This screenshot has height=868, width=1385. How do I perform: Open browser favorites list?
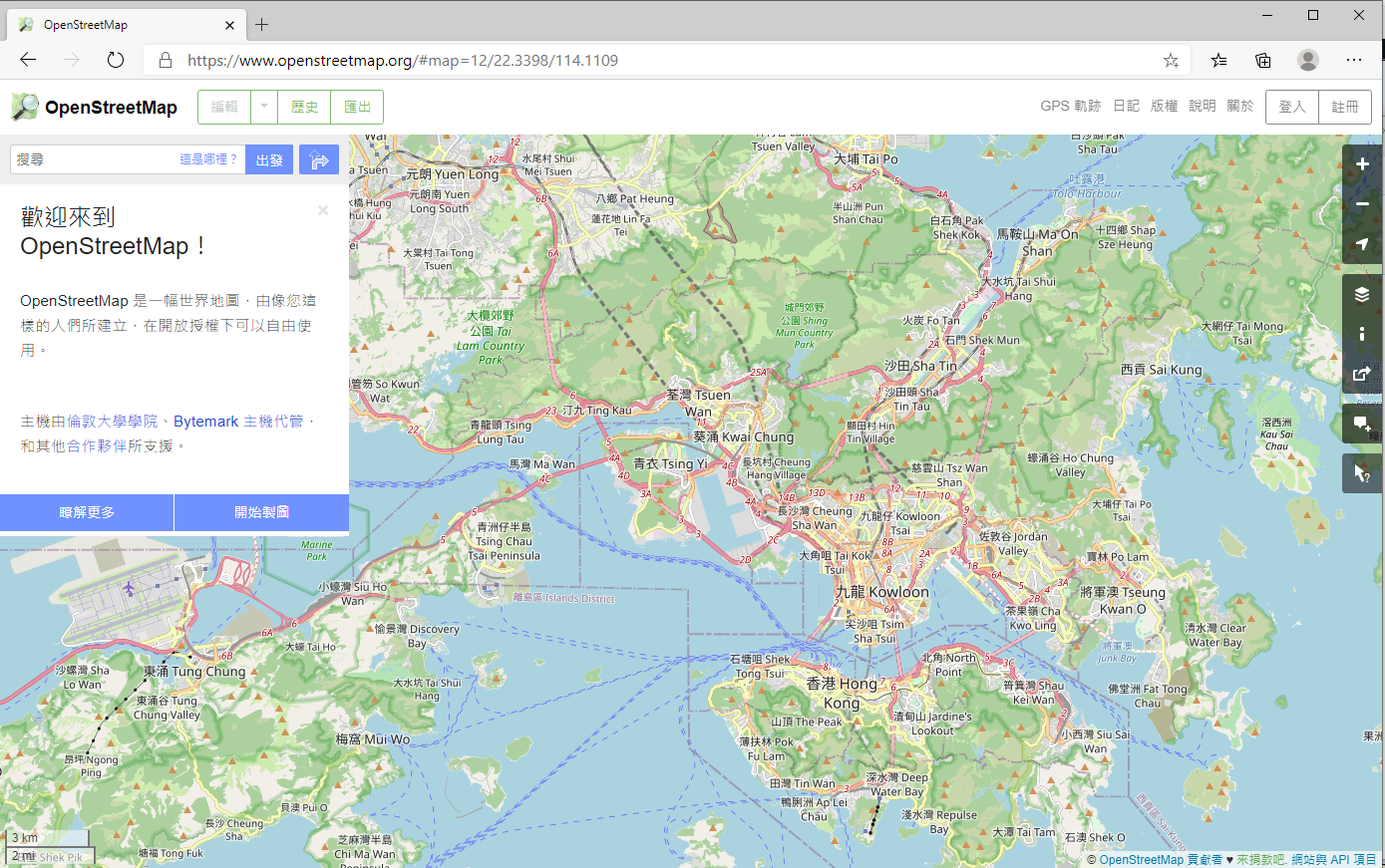pyautogui.click(x=1218, y=60)
